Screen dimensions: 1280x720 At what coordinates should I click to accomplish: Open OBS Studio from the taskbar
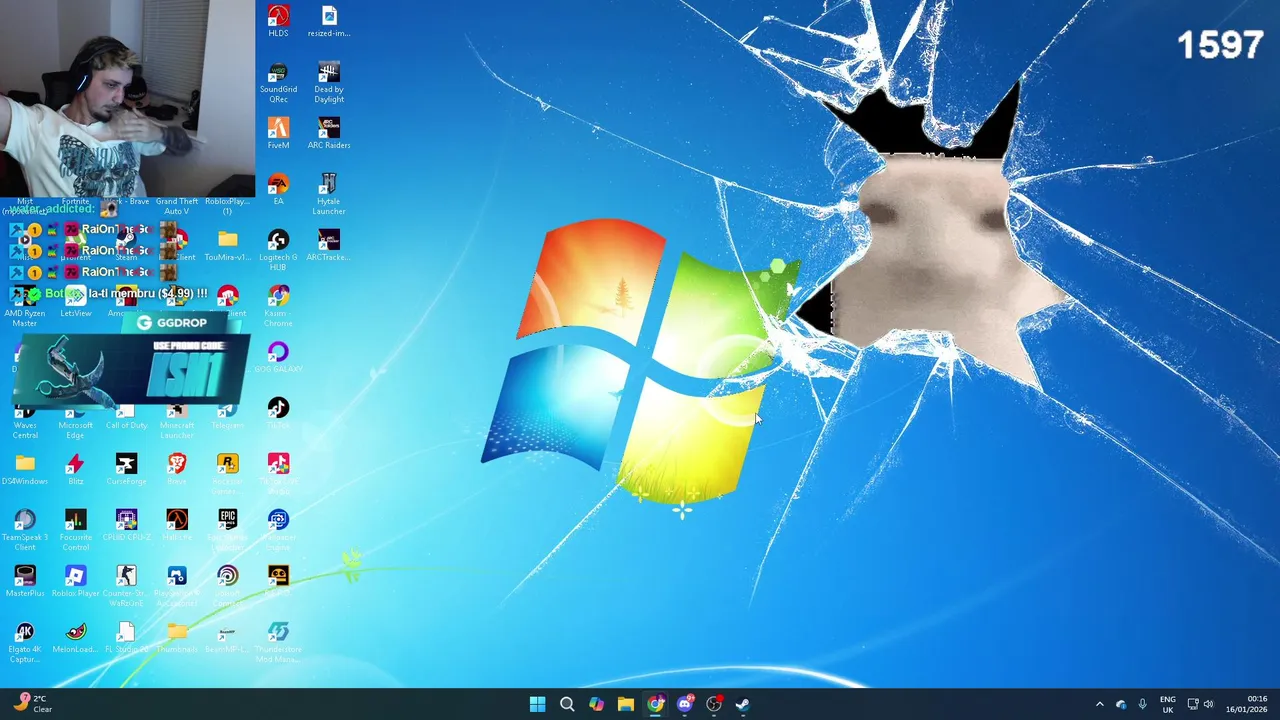click(x=714, y=704)
